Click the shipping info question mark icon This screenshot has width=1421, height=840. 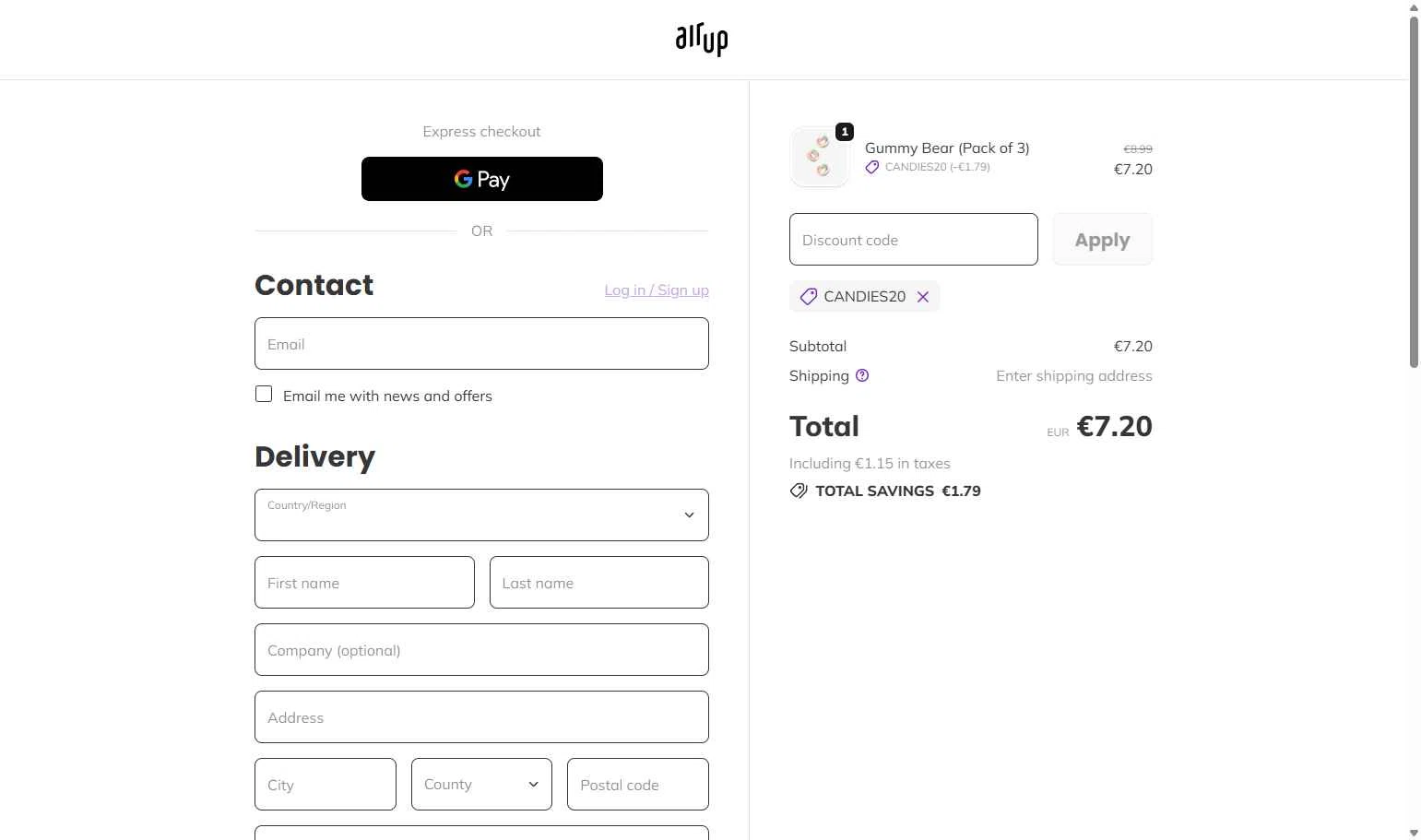pyautogui.click(x=862, y=375)
